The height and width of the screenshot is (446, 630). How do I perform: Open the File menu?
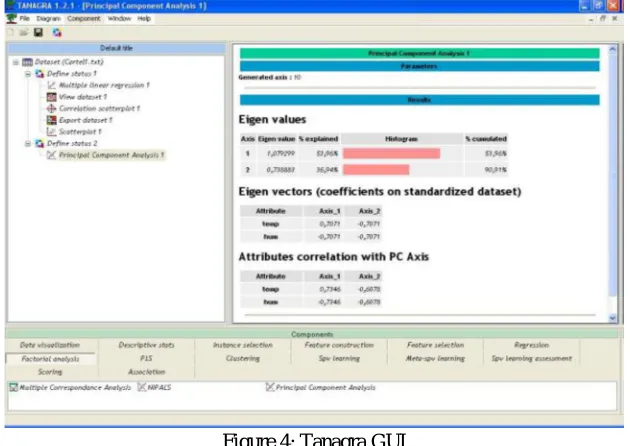tap(25, 18)
